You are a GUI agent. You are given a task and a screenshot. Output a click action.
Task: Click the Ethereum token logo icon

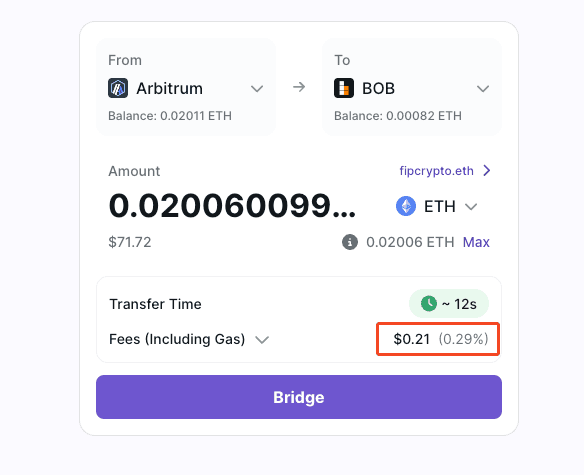(x=406, y=206)
